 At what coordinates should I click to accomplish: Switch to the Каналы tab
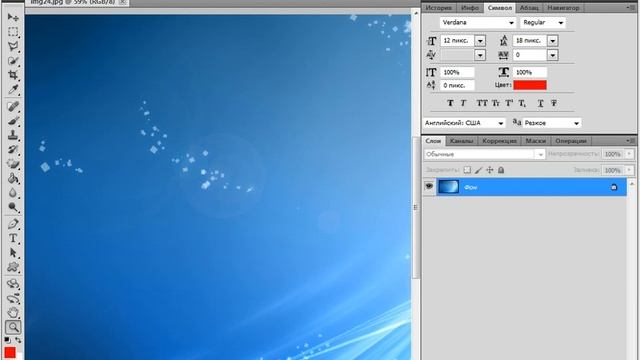coord(461,141)
